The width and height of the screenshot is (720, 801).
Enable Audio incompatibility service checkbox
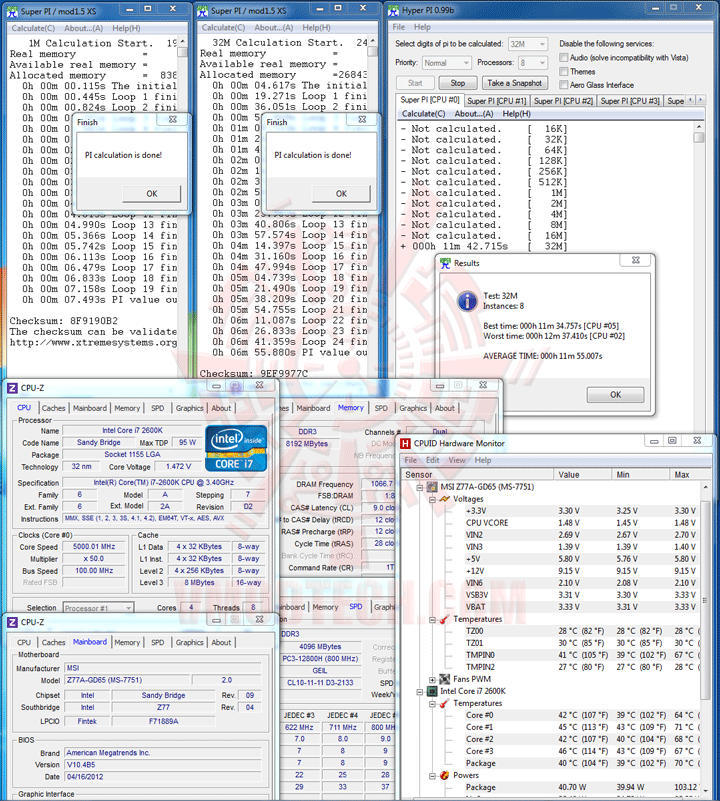(564, 58)
